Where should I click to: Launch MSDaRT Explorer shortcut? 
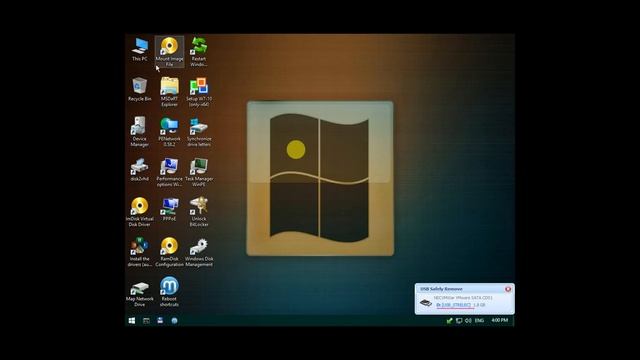click(x=169, y=91)
